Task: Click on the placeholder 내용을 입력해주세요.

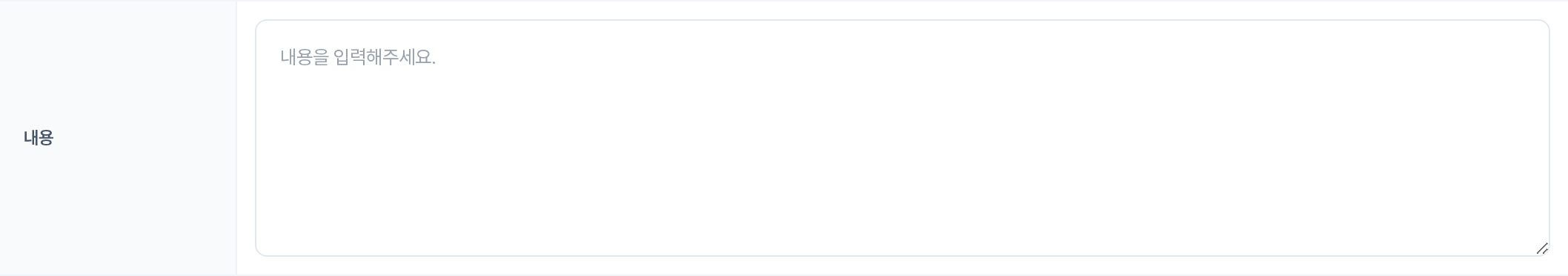Action: point(358,58)
